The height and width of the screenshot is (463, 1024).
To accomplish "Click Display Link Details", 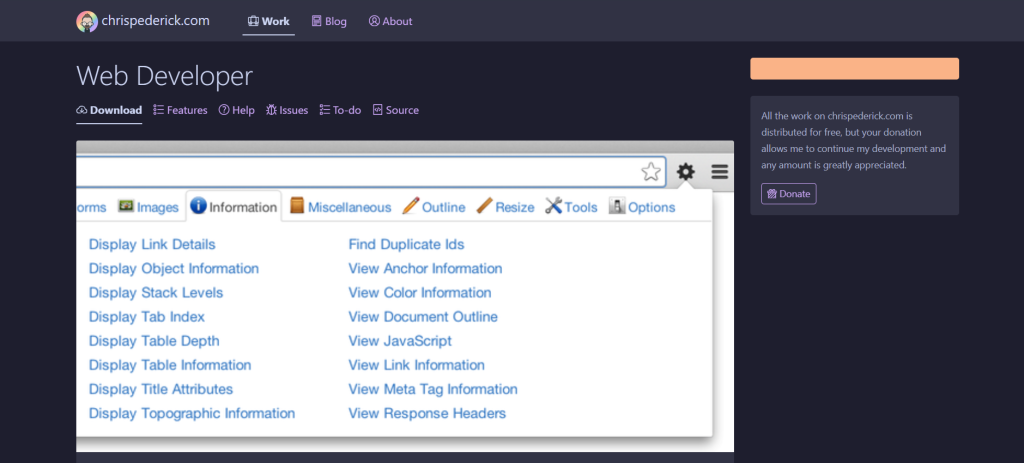I will (x=152, y=245).
